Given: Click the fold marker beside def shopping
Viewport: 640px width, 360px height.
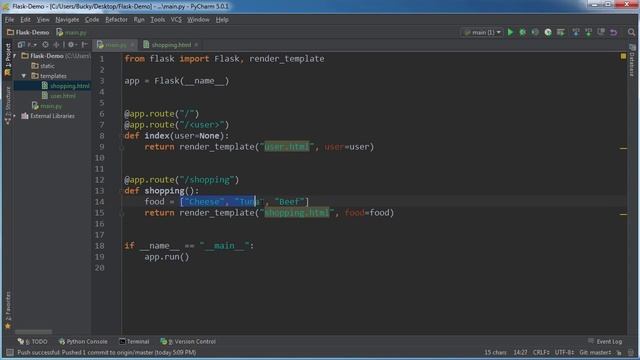Looking at the screenshot, I should coord(122,191).
